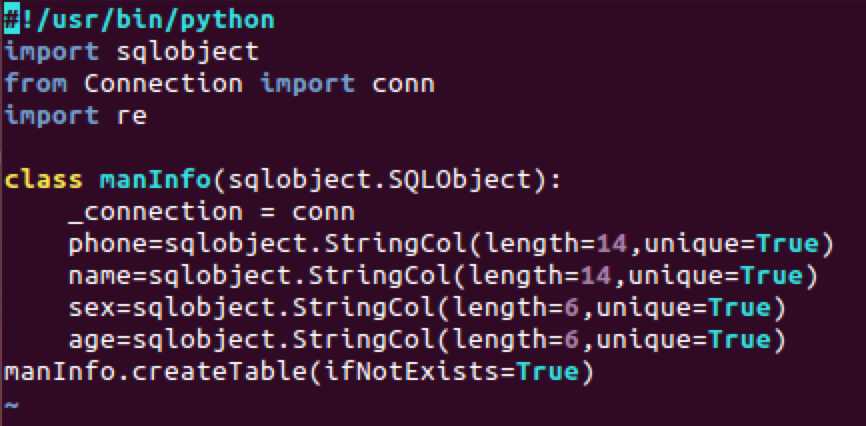Click the highlighted # cursor on the shebang line
866x426 pixels.
click(x=12, y=20)
